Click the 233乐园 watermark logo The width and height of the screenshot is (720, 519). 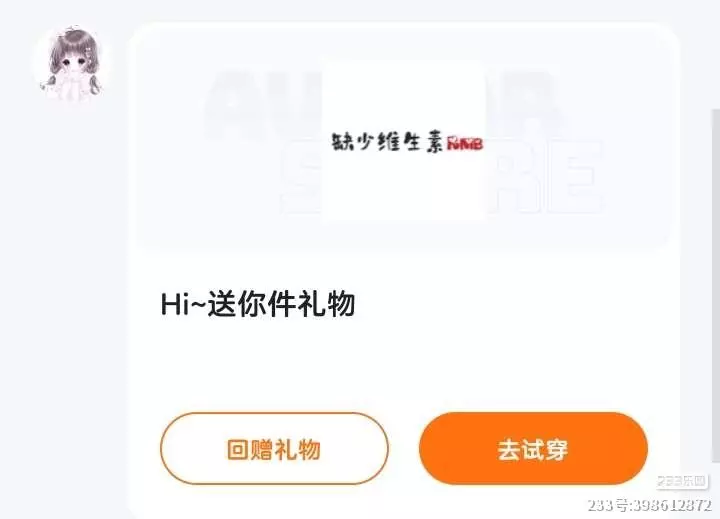pos(681,481)
